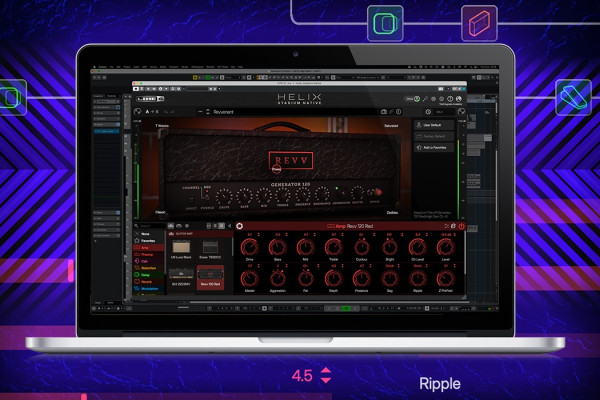Click the circular icon left of A/B compare
This screenshot has height=400, width=600.
click(137, 111)
